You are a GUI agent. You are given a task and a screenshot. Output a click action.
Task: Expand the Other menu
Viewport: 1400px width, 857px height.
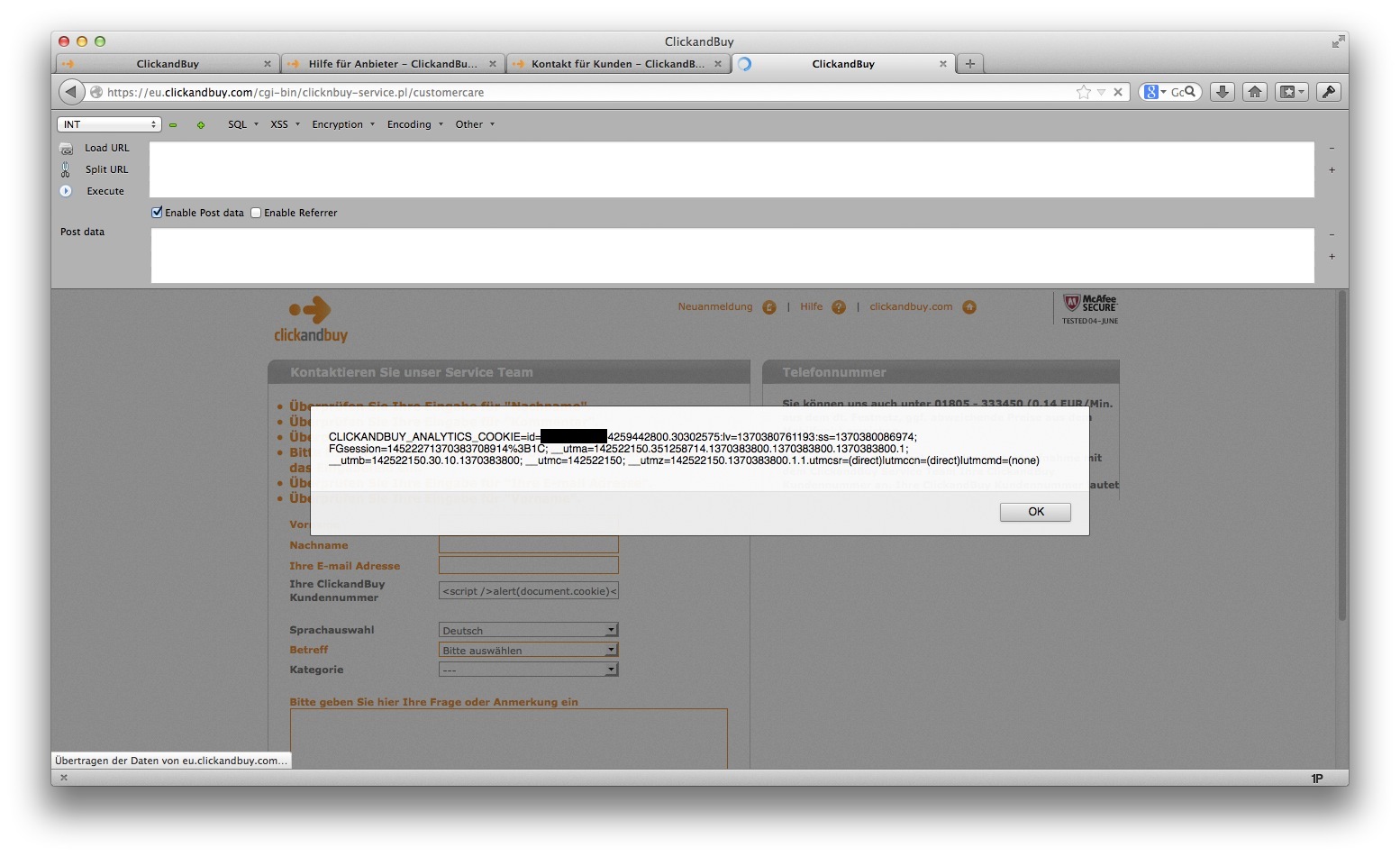click(x=475, y=124)
